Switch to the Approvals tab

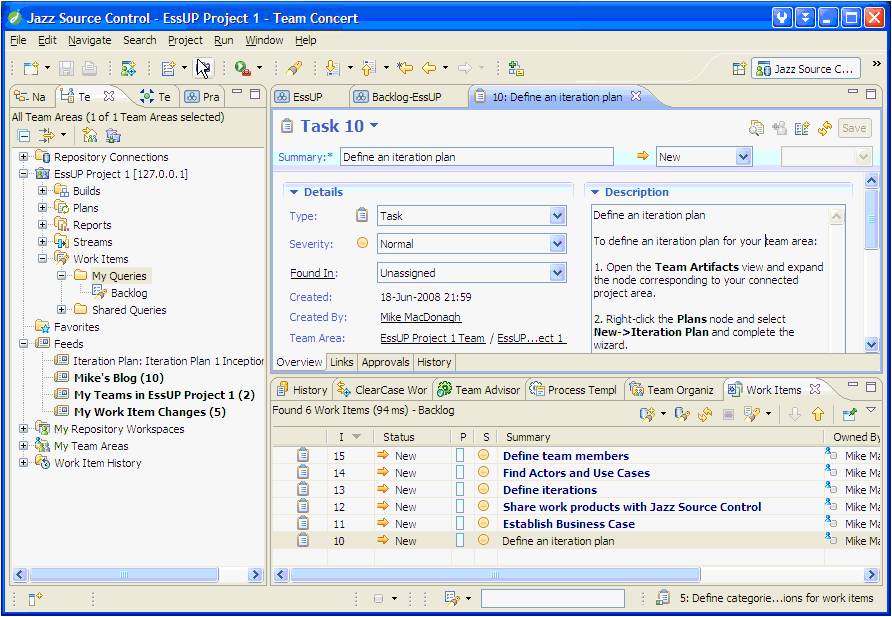pos(385,362)
